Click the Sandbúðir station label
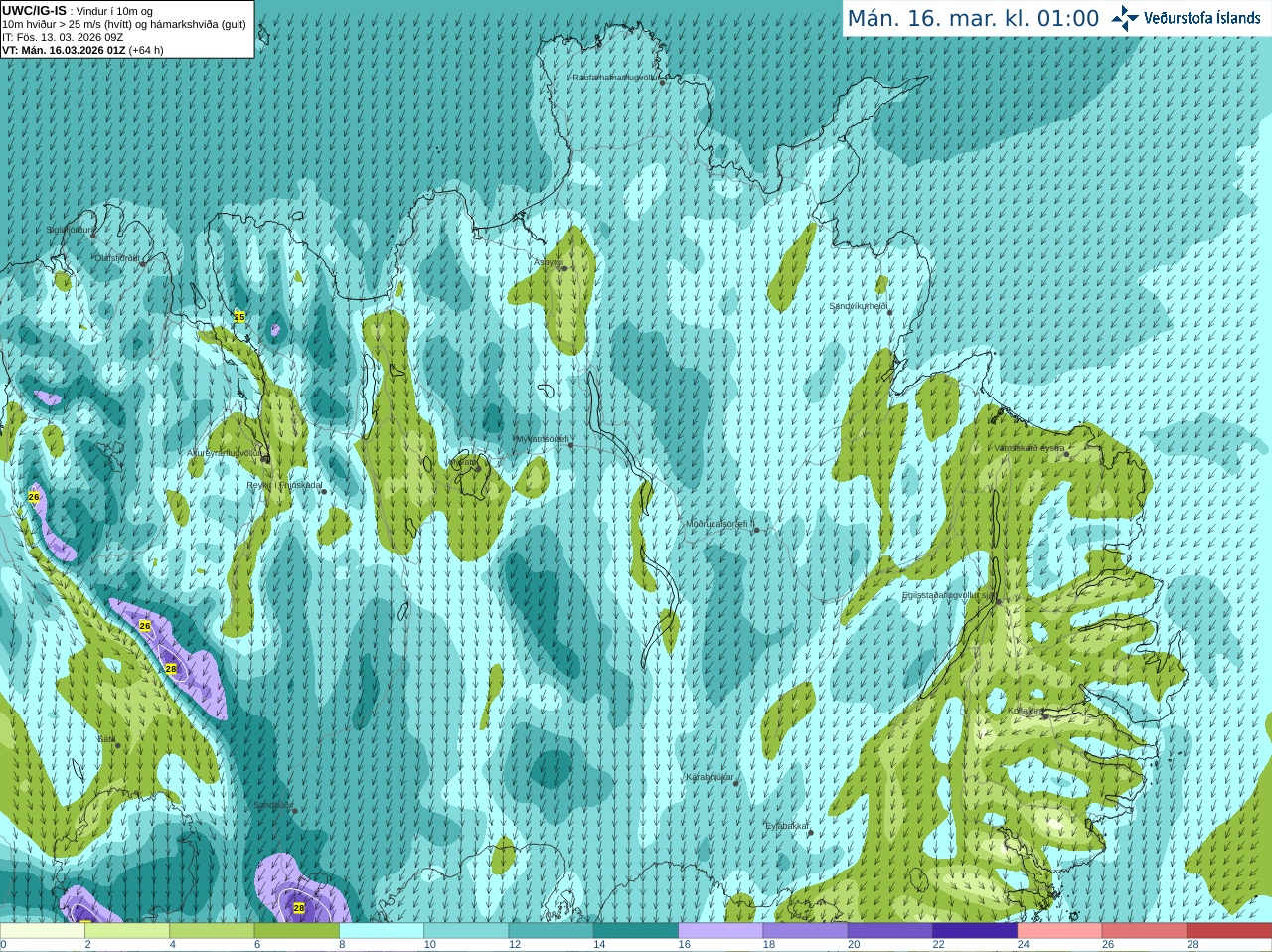The height and width of the screenshot is (952, 1272). (272, 805)
